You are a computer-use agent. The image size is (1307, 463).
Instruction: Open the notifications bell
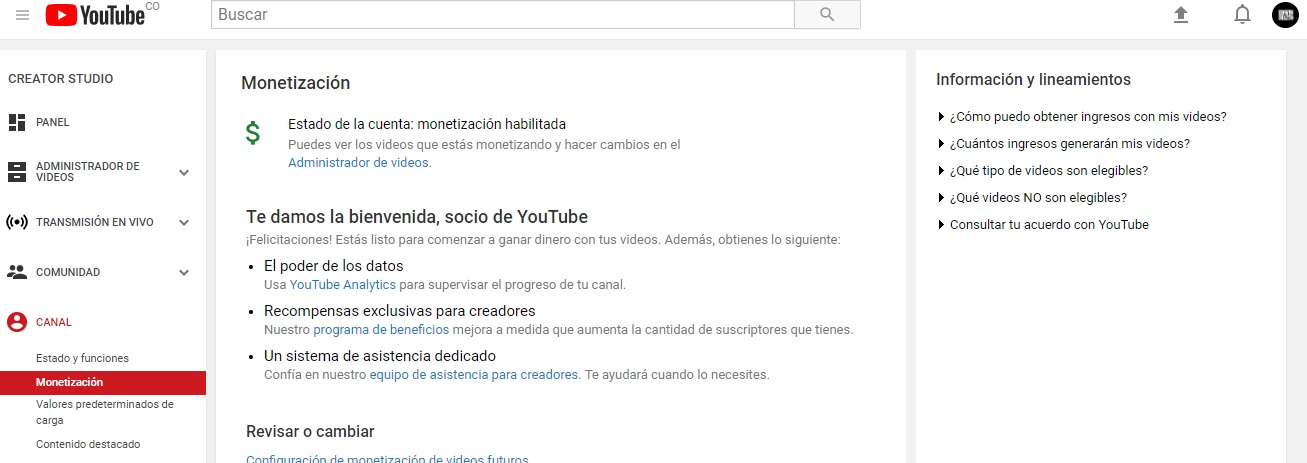pos(1242,15)
